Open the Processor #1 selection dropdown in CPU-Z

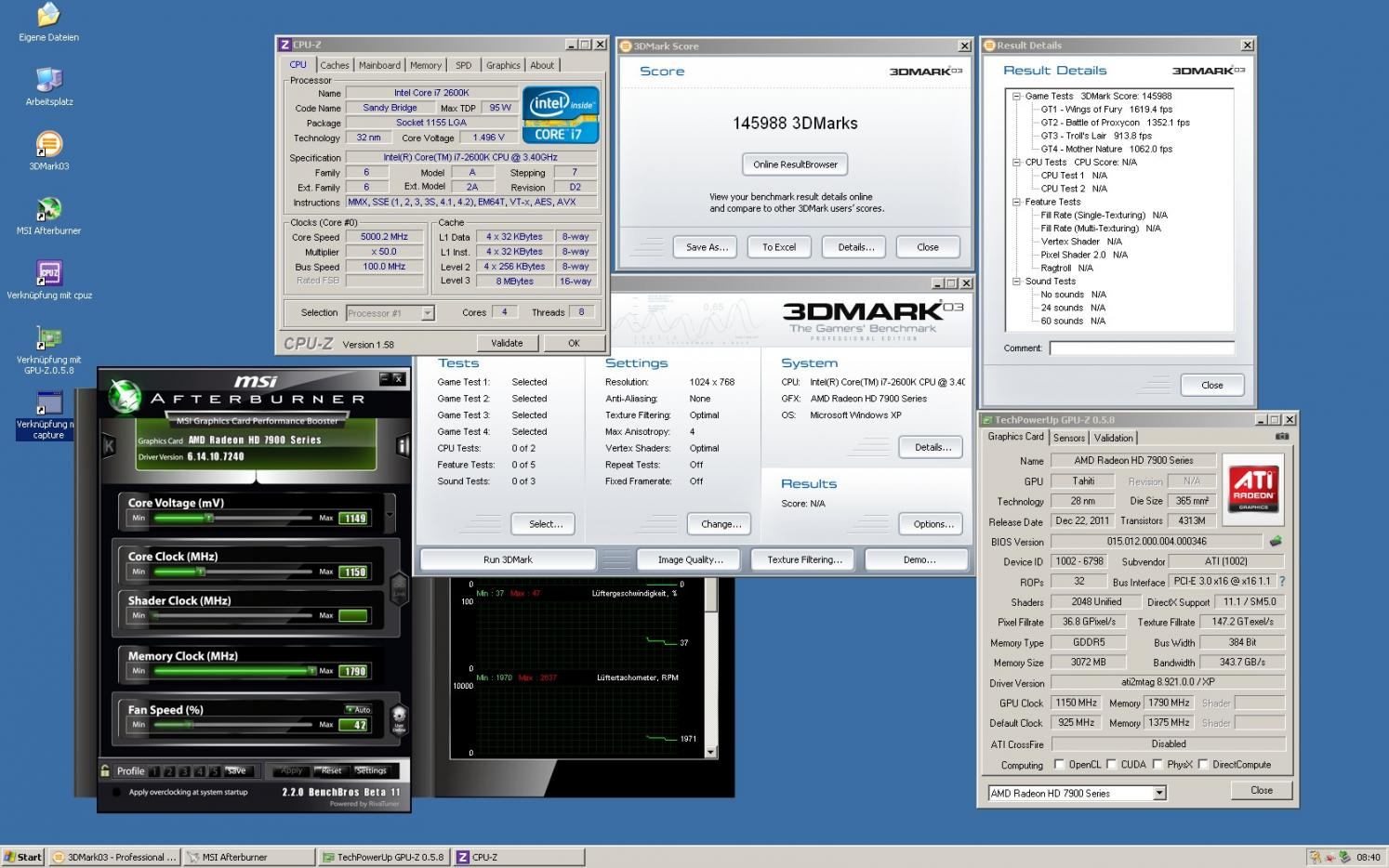pos(428,313)
